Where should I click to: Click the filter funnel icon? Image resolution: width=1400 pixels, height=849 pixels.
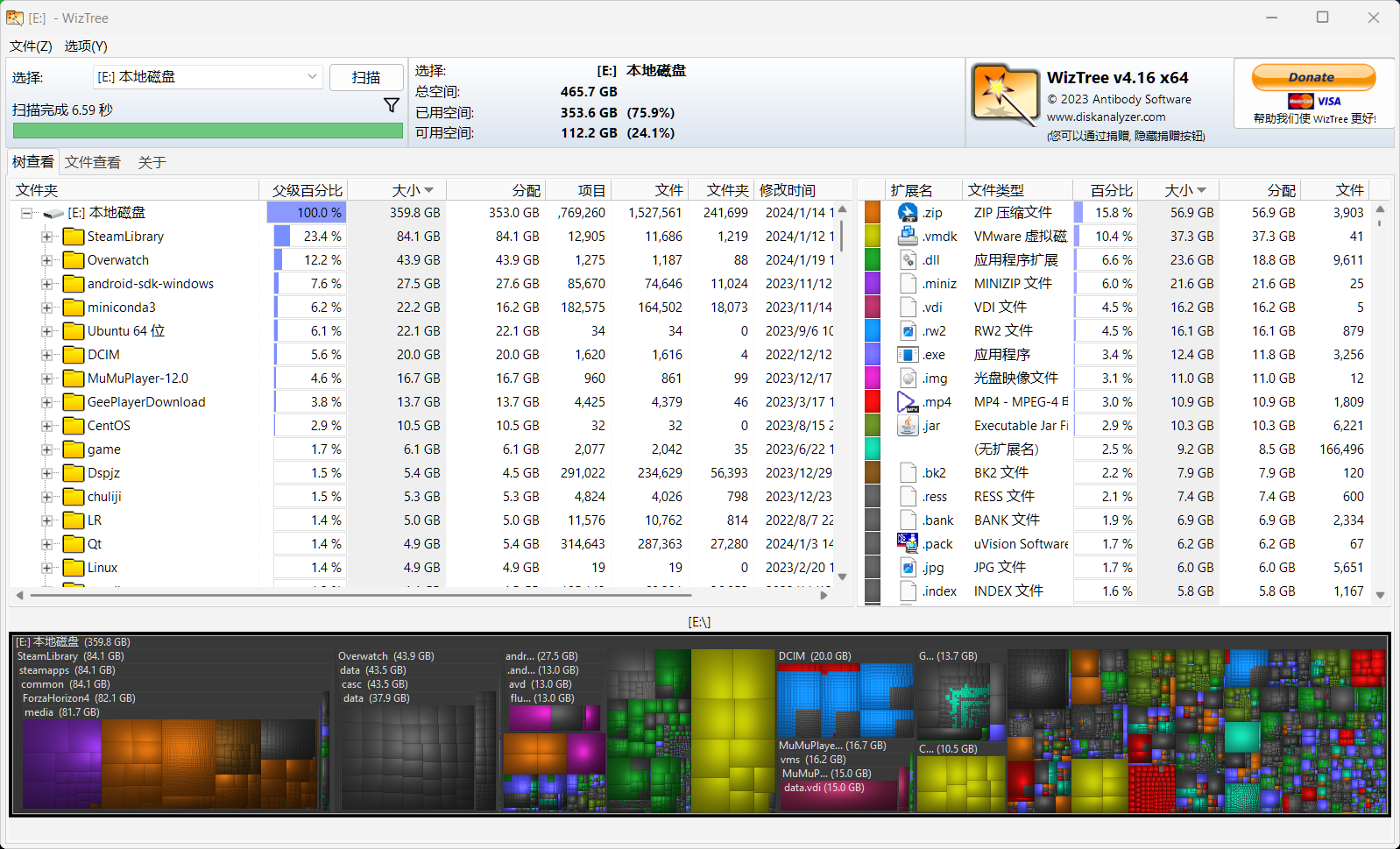click(392, 105)
